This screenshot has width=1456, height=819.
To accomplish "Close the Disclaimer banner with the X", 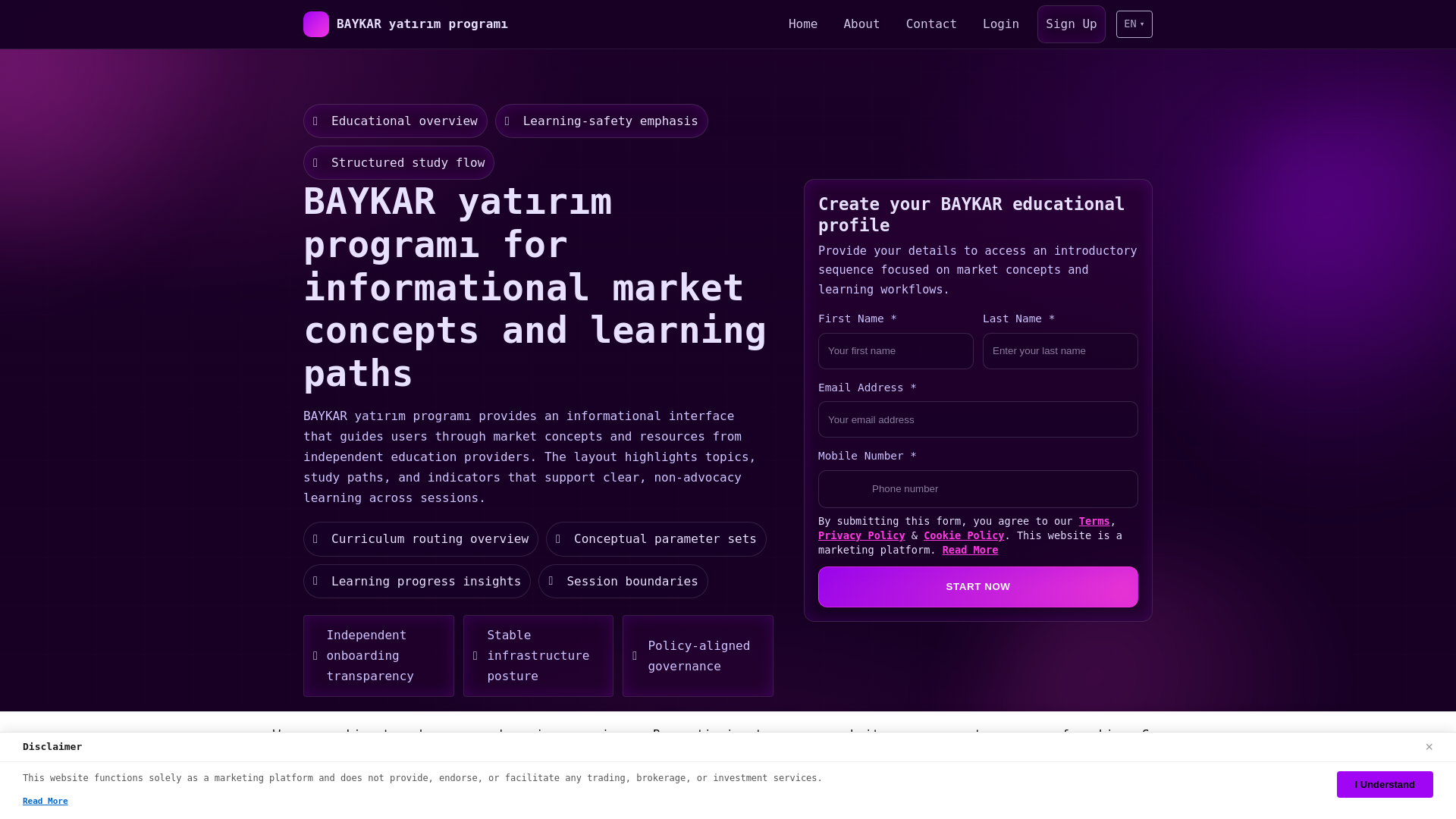I will coord(1429,747).
